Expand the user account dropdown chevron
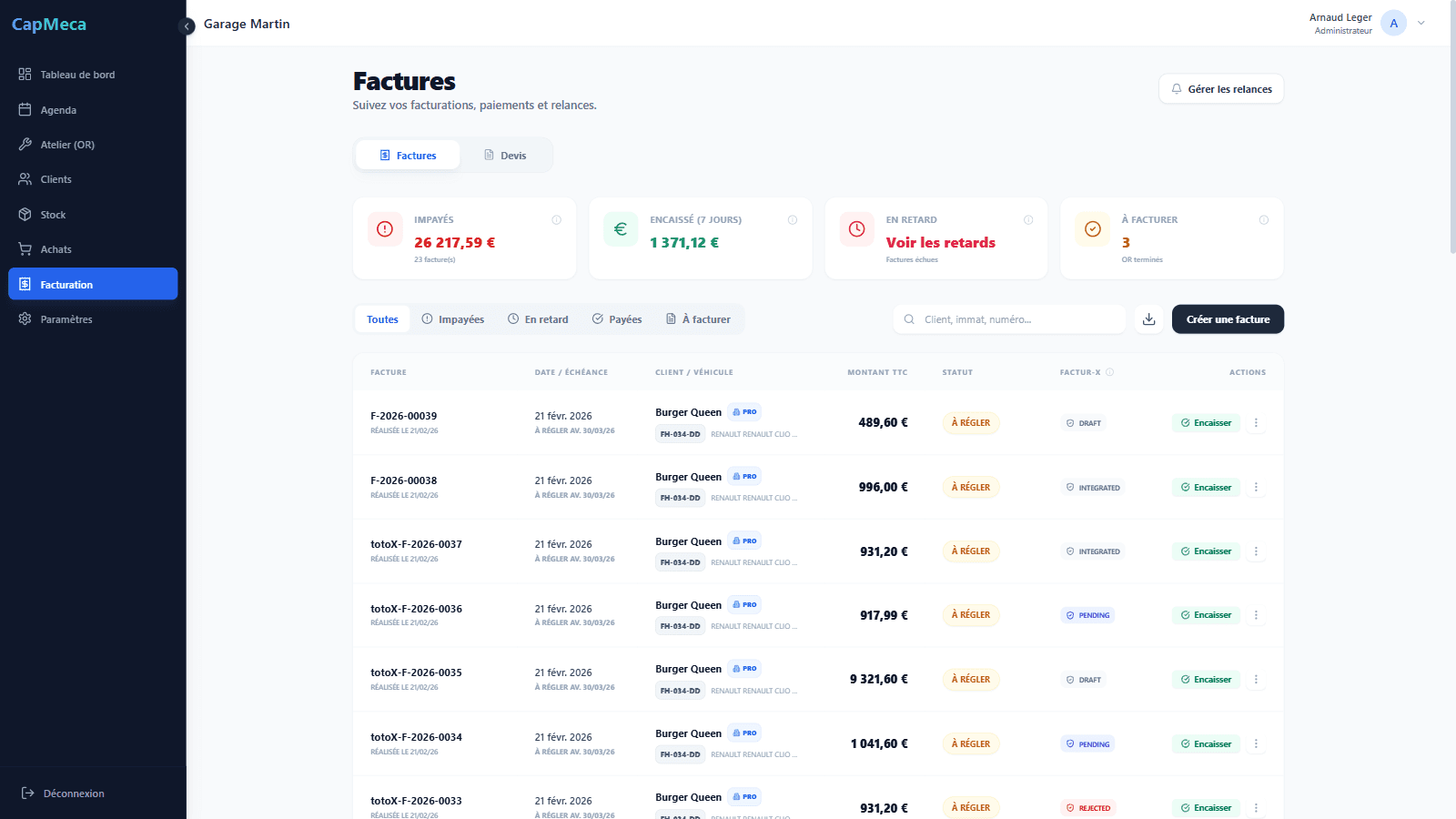 [x=1421, y=24]
